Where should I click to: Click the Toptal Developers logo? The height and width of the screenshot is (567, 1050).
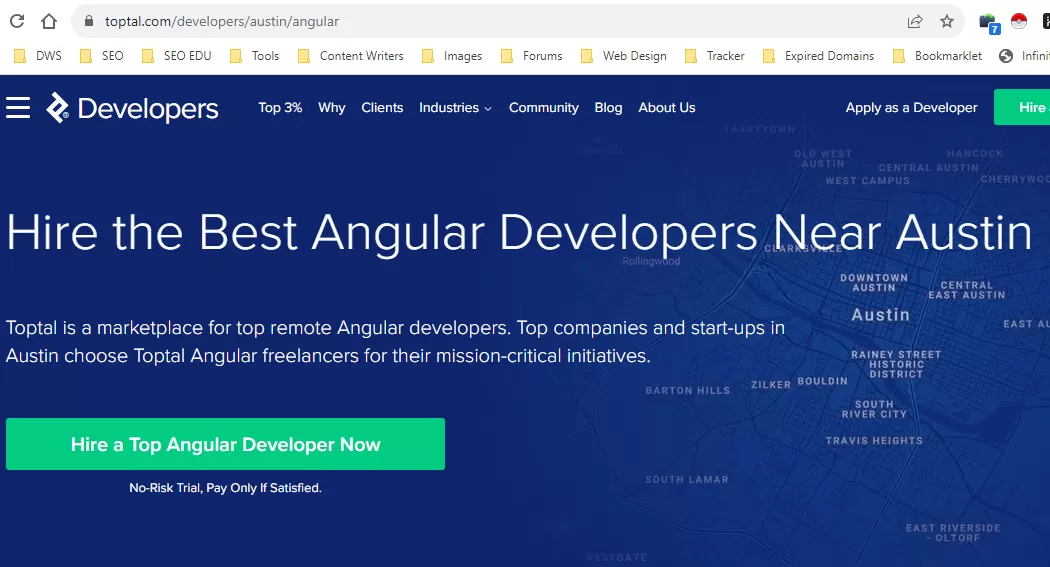132,108
